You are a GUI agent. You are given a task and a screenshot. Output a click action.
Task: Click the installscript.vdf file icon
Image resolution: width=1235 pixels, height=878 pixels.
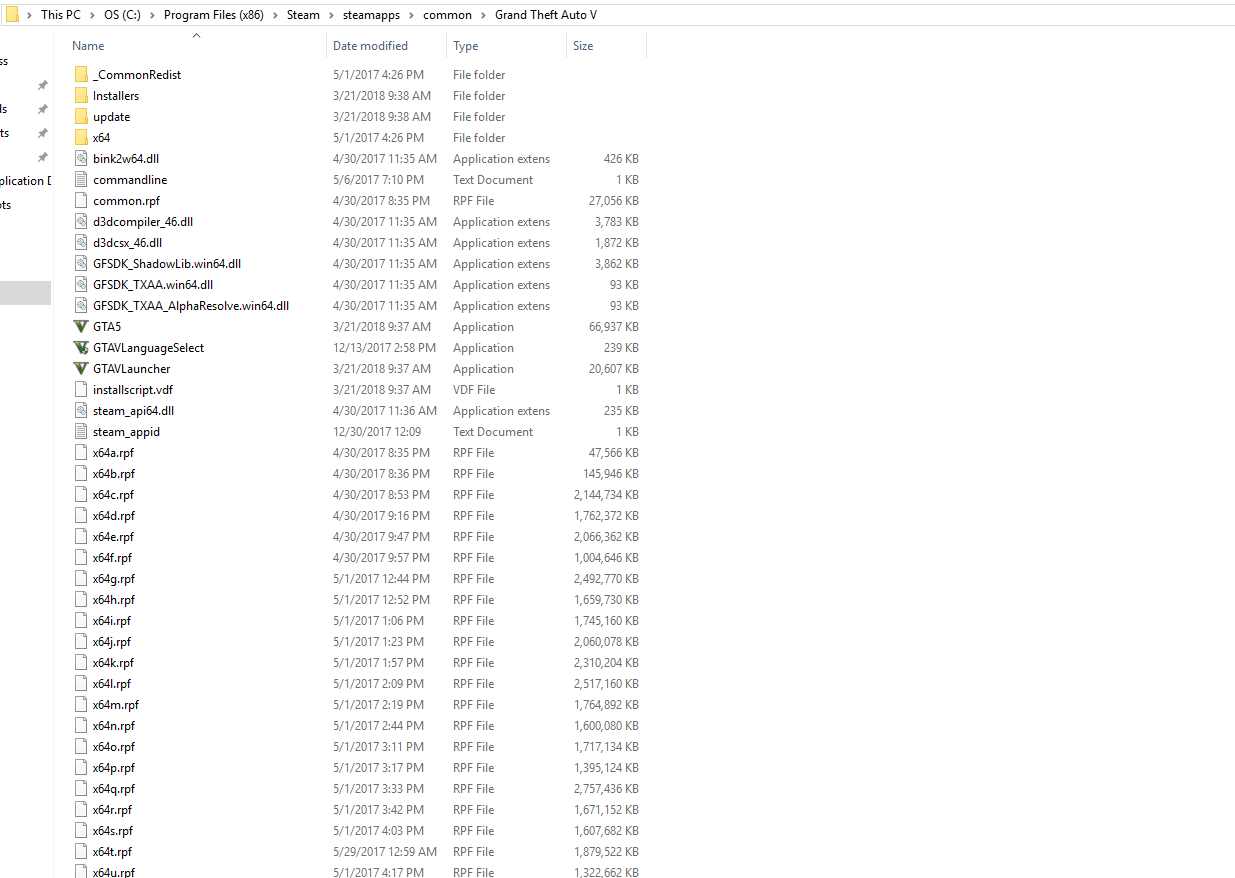pos(81,390)
